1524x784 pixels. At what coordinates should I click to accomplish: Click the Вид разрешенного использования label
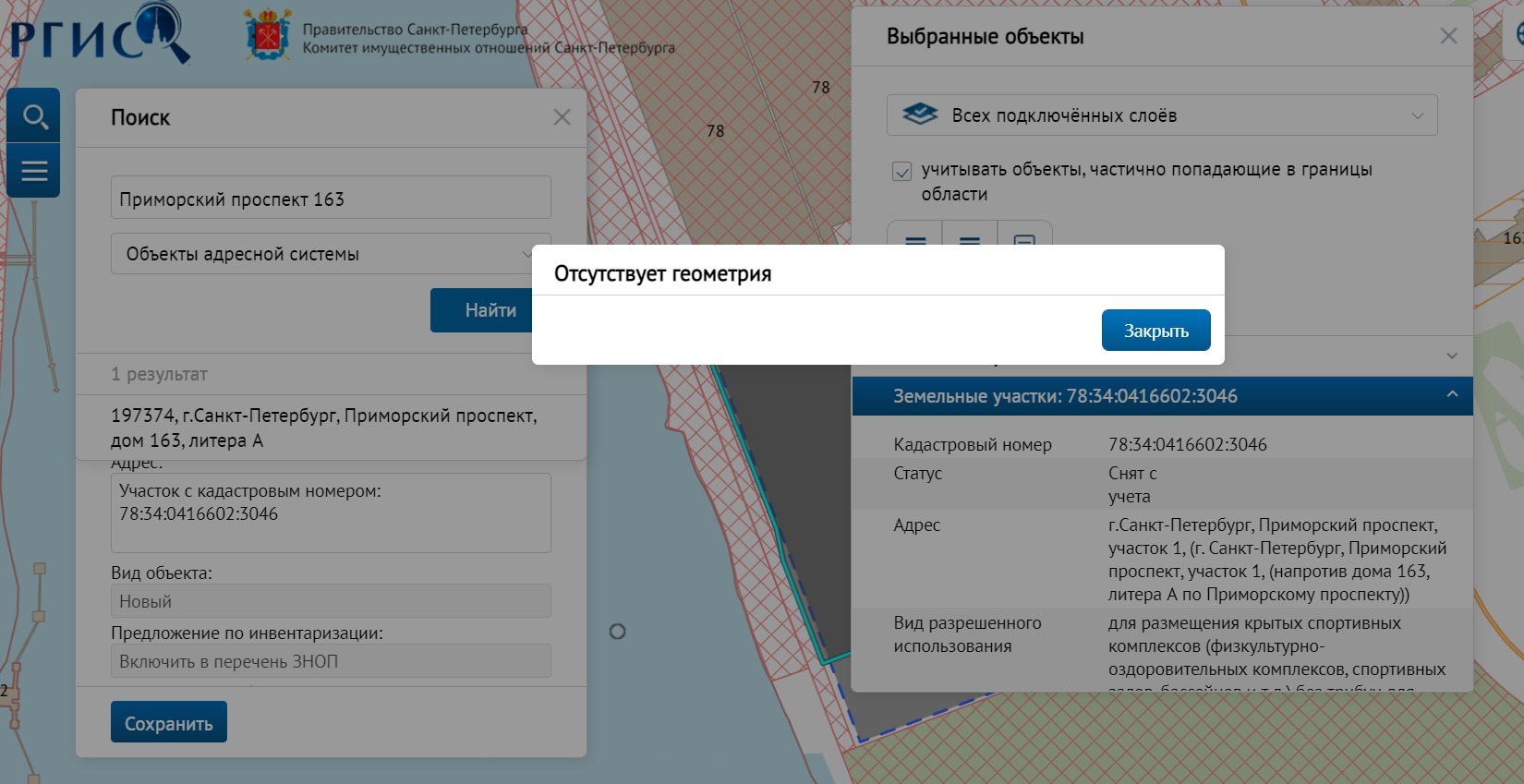[x=967, y=634]
